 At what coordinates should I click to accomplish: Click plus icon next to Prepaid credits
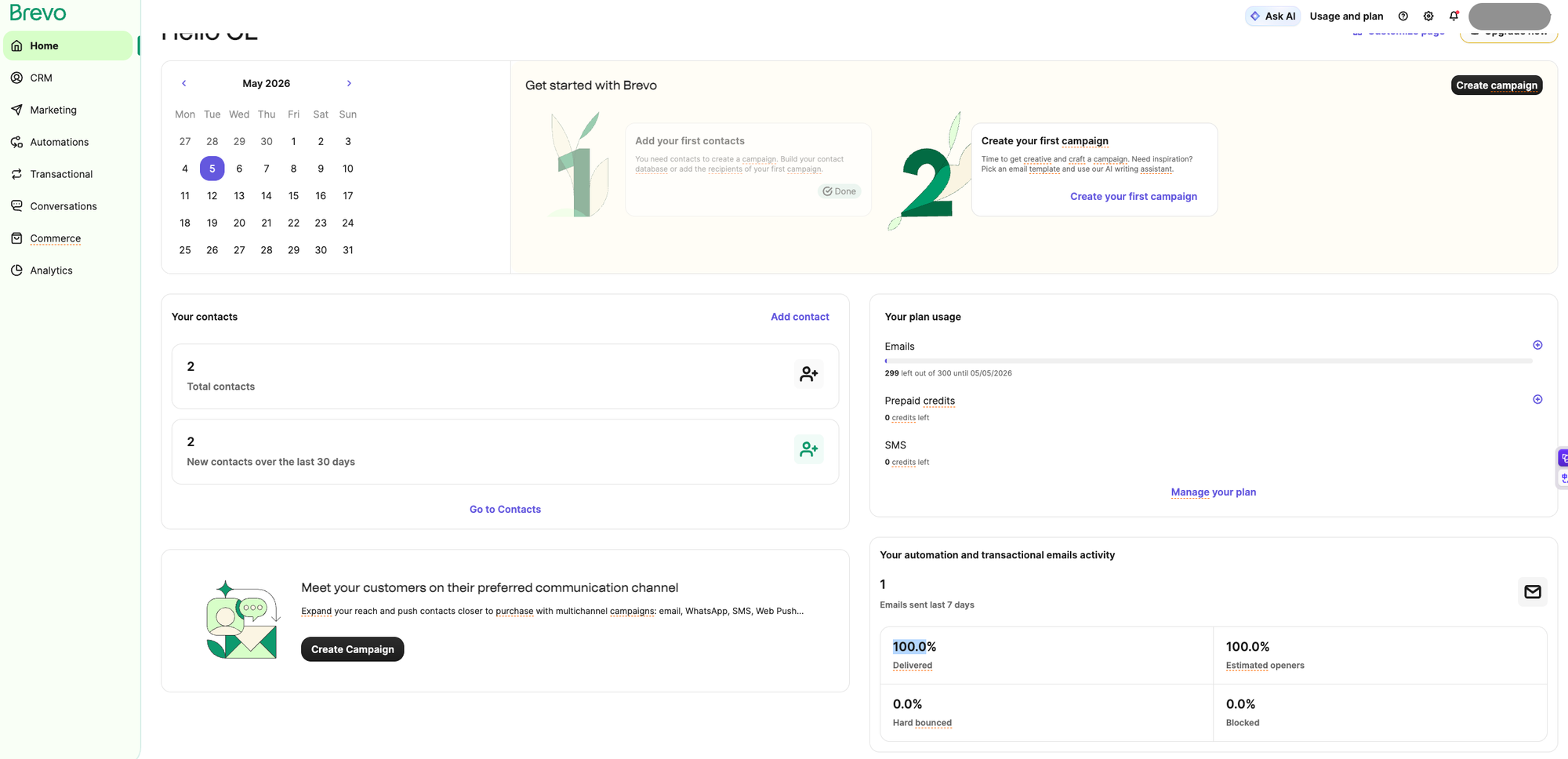[x=1537, y=399]
